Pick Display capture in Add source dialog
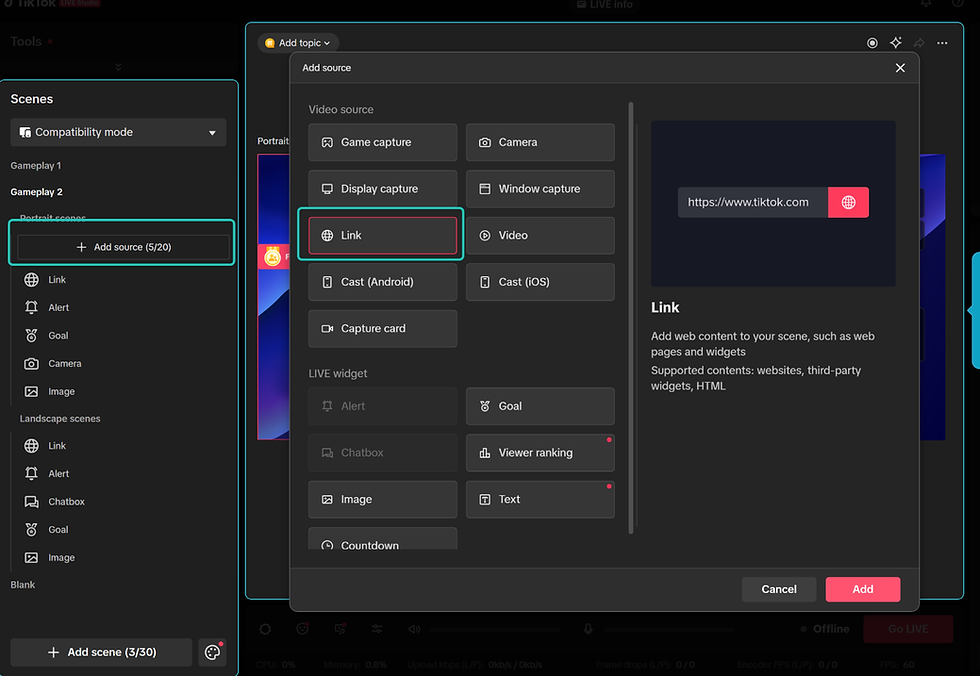980x676 pixels. coord(382,189)
